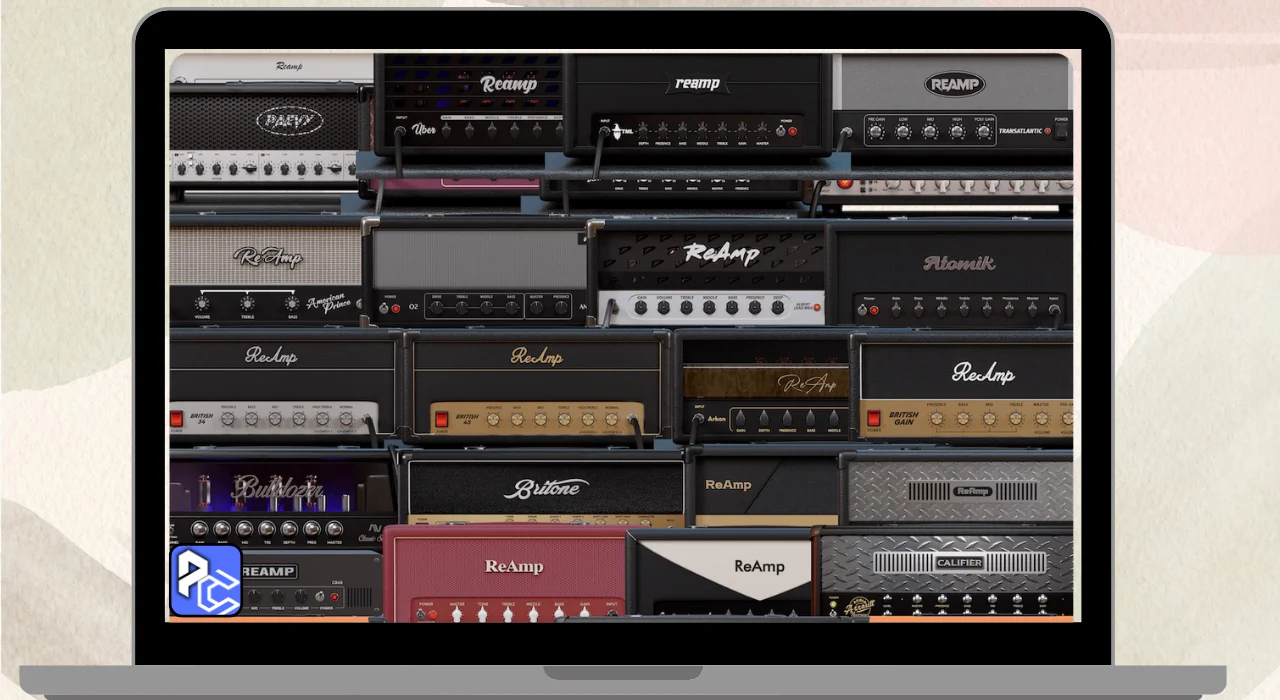This screenshot has height=700, width=1280.
Task: Click the TML amp input jack
Action: pyautogui.click(x=604, y=130)
